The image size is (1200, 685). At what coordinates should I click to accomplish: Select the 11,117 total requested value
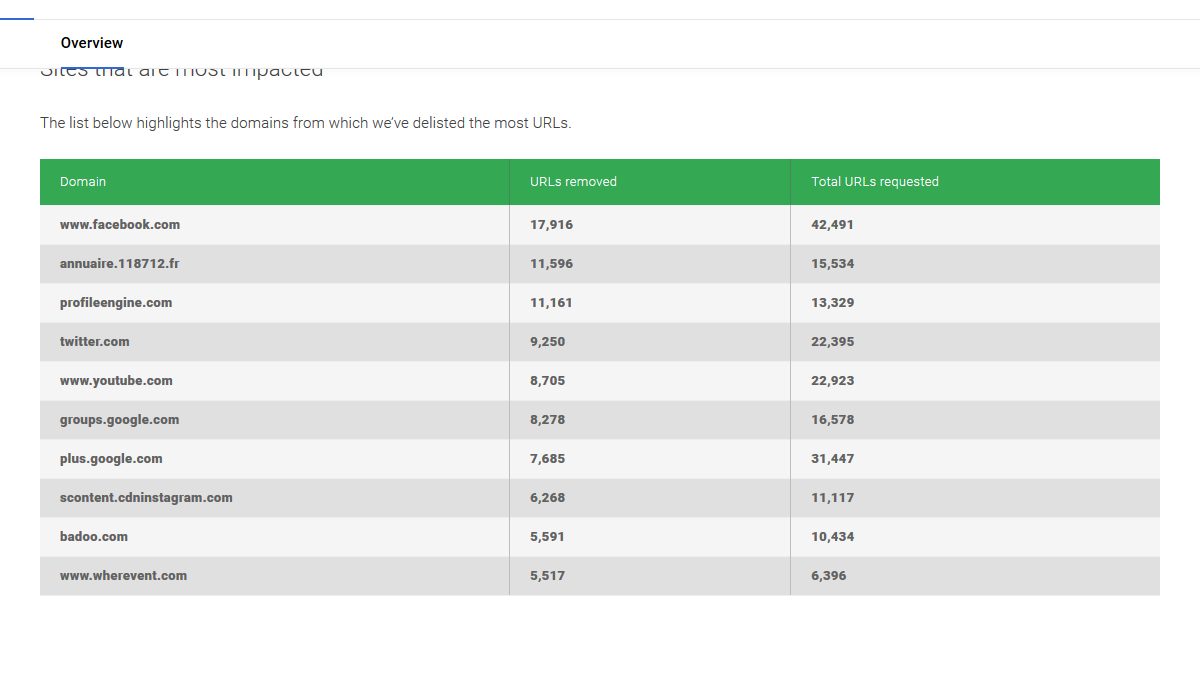pyautogui.click(x=833, y=498)
